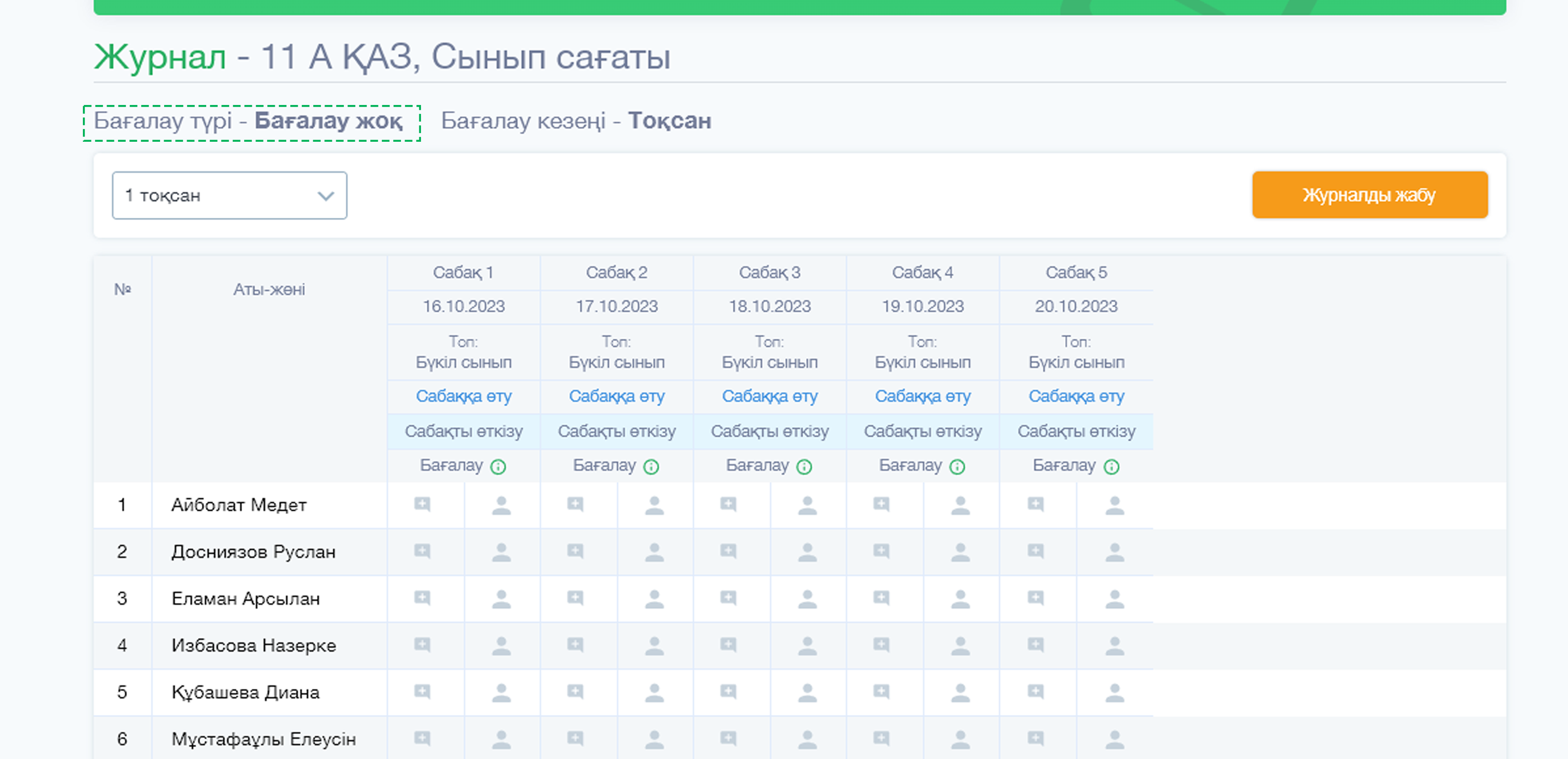The image size is (1568, 759).
Task: Show Бағалау info icon for Сабақ 1
Action: click(x=499, y=467)
